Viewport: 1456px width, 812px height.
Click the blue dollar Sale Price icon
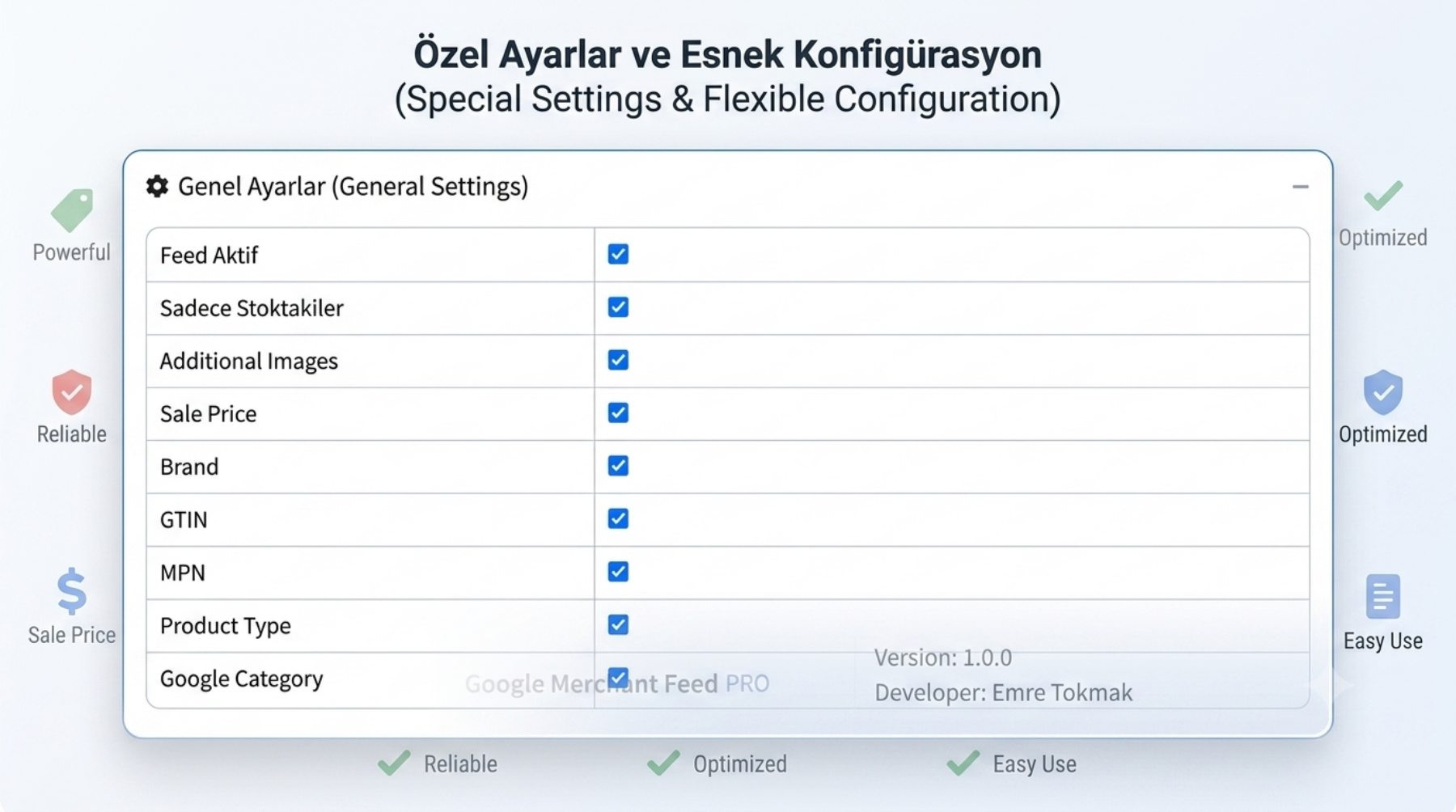coord(72,591)
